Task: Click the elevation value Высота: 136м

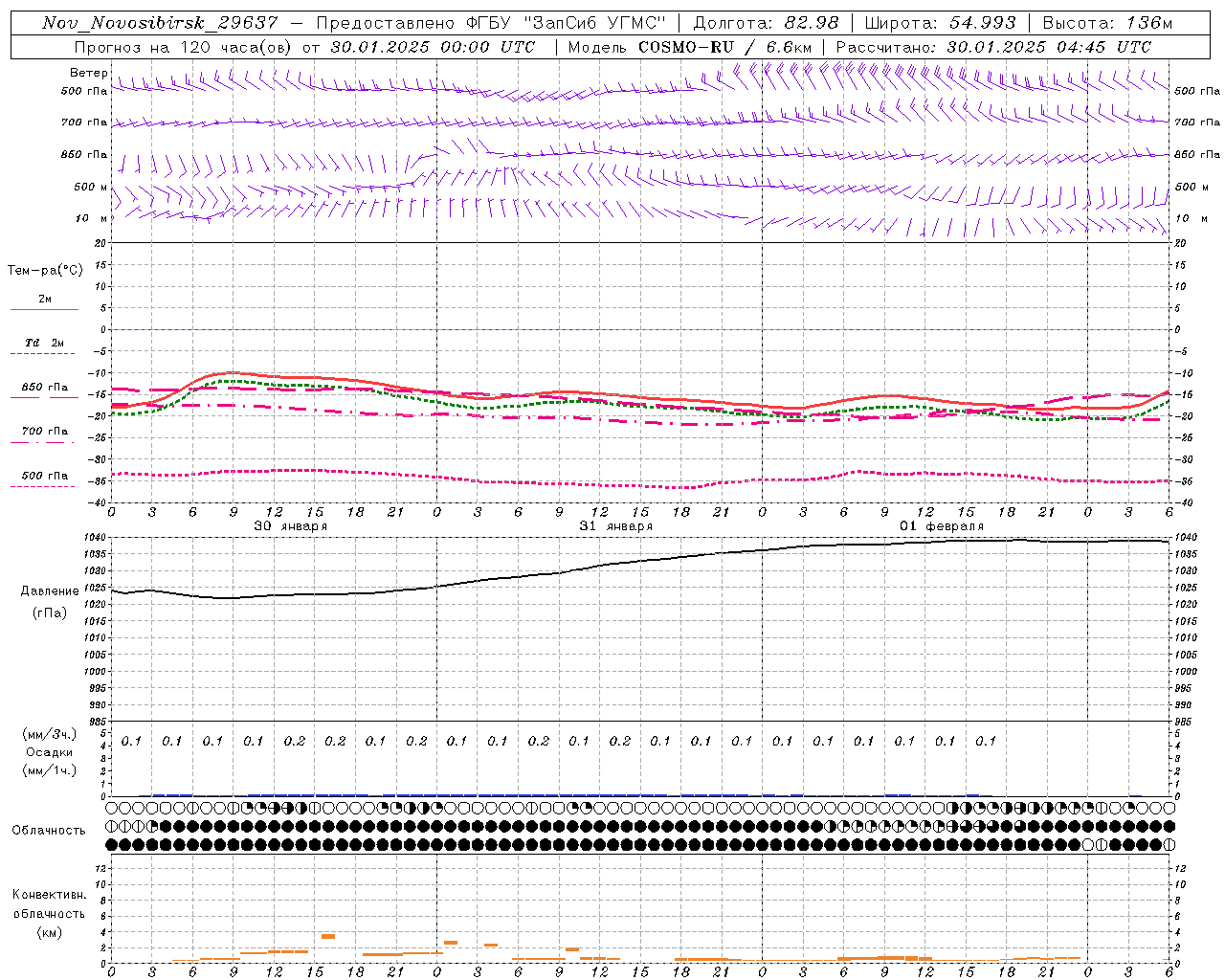Action: coord(1107,23)
